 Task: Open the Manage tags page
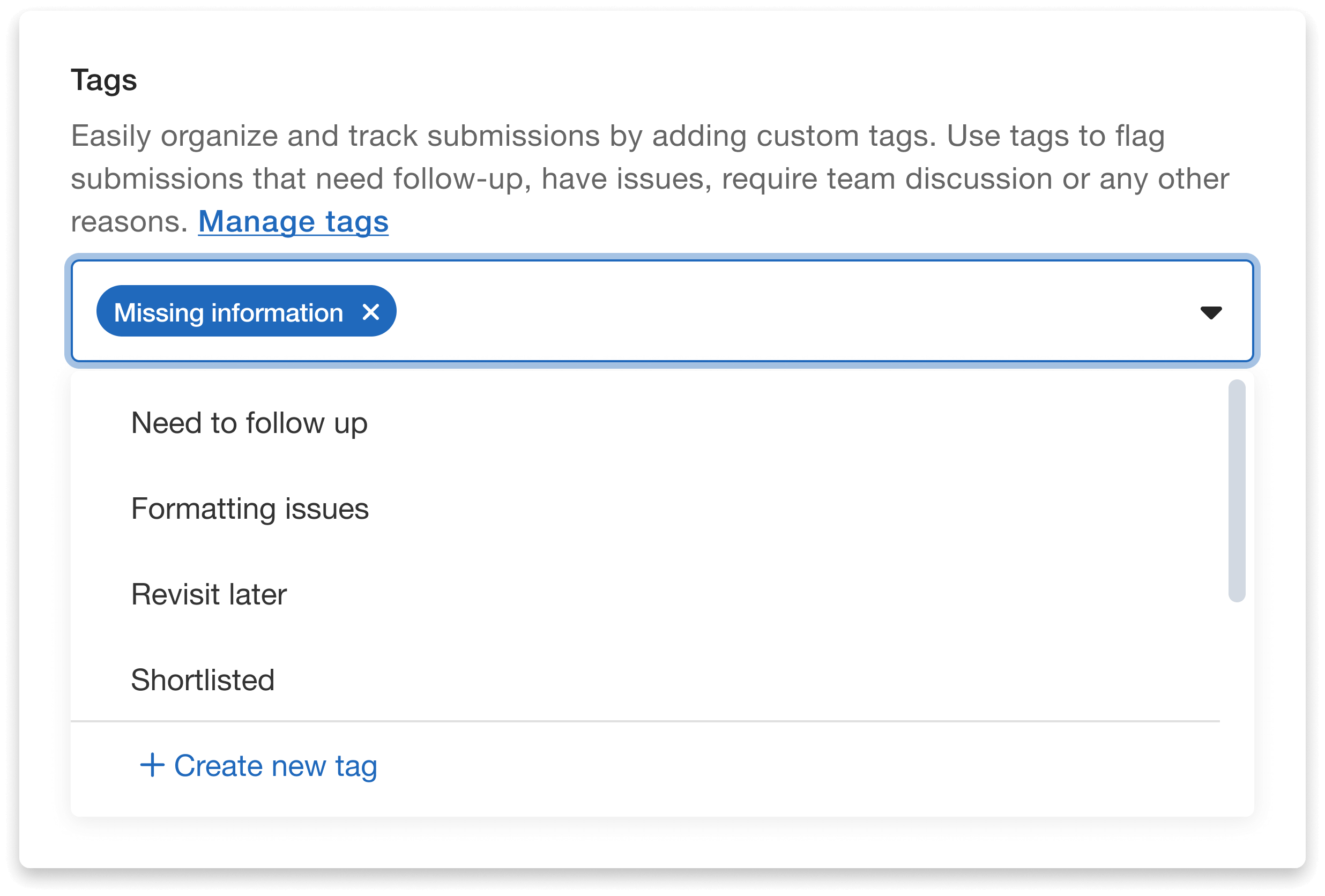point(293,222)
